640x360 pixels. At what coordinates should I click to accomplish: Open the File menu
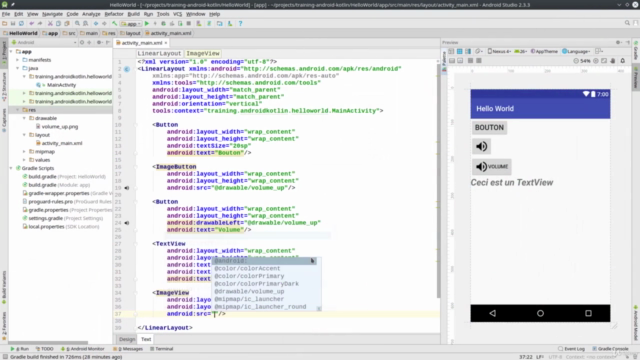tap(6, 14)
